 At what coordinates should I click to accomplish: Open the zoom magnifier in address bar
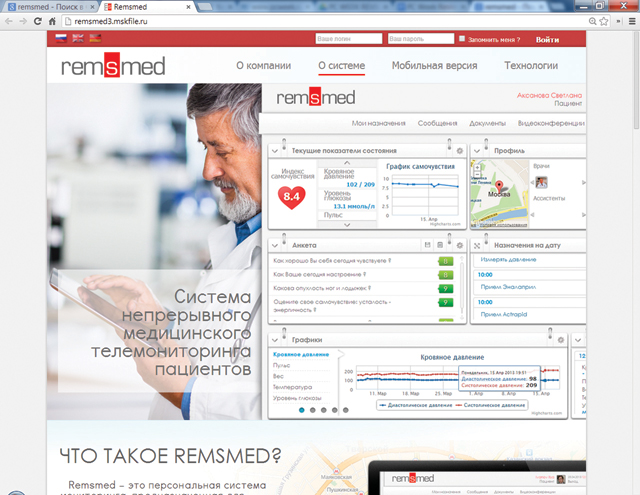593,21
